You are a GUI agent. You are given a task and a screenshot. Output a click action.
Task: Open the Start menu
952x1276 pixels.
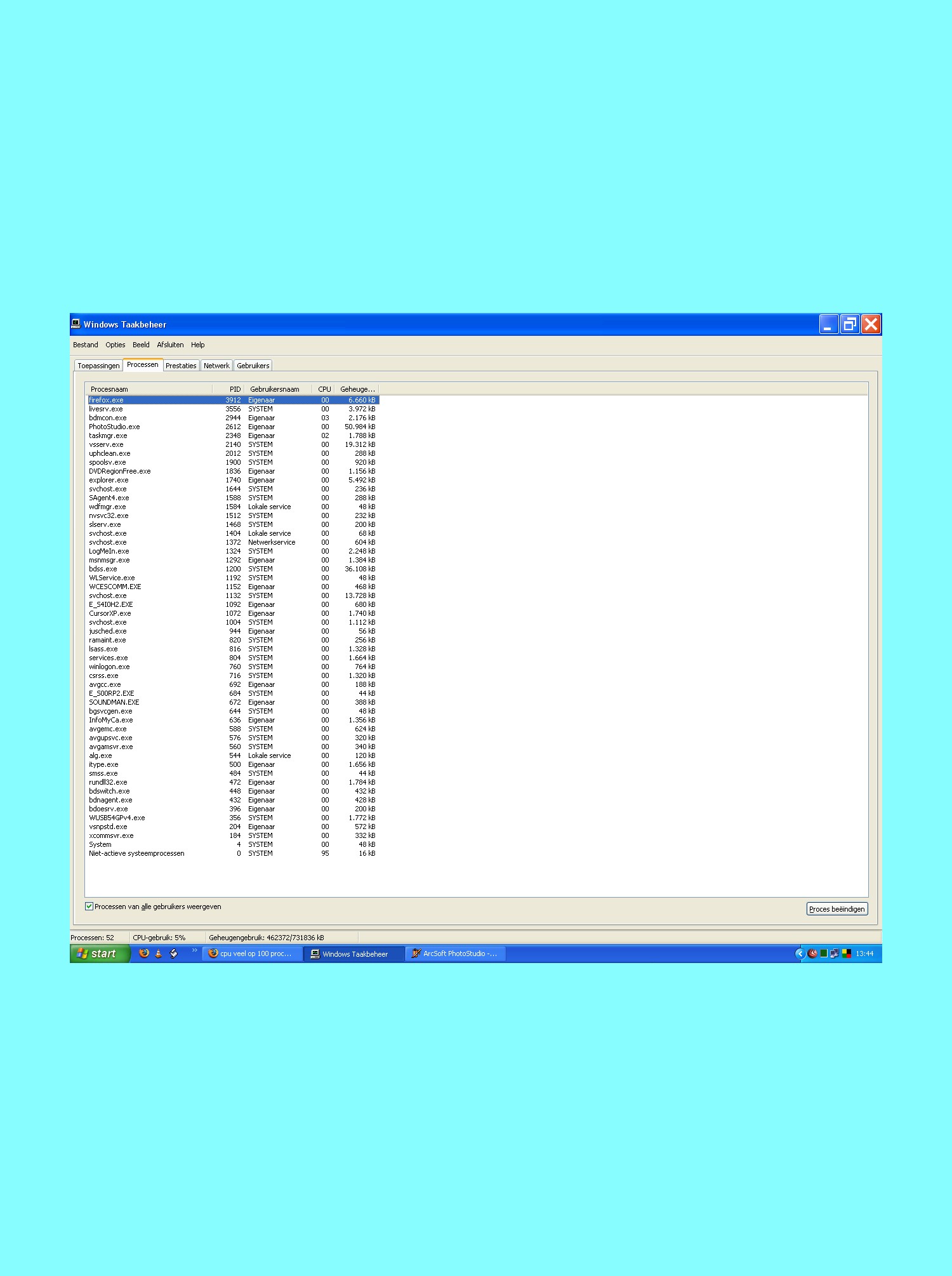[x=100, y=954]
